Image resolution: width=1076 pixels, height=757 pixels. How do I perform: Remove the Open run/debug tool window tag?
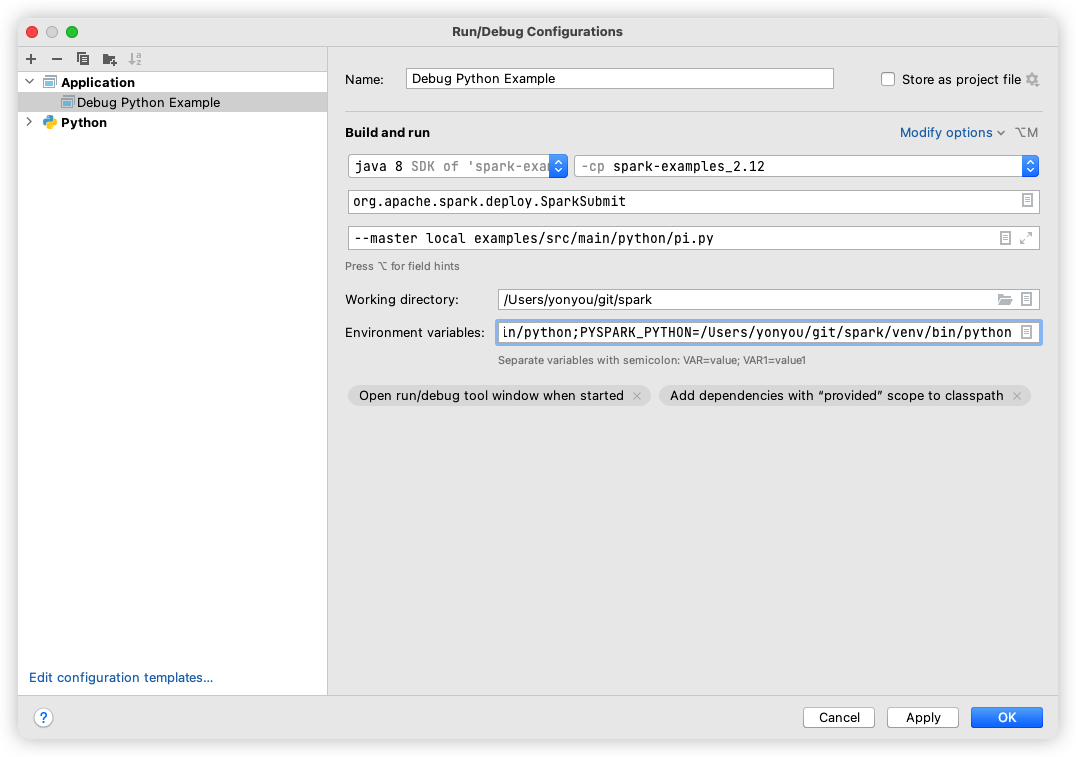tap(637, 395)
